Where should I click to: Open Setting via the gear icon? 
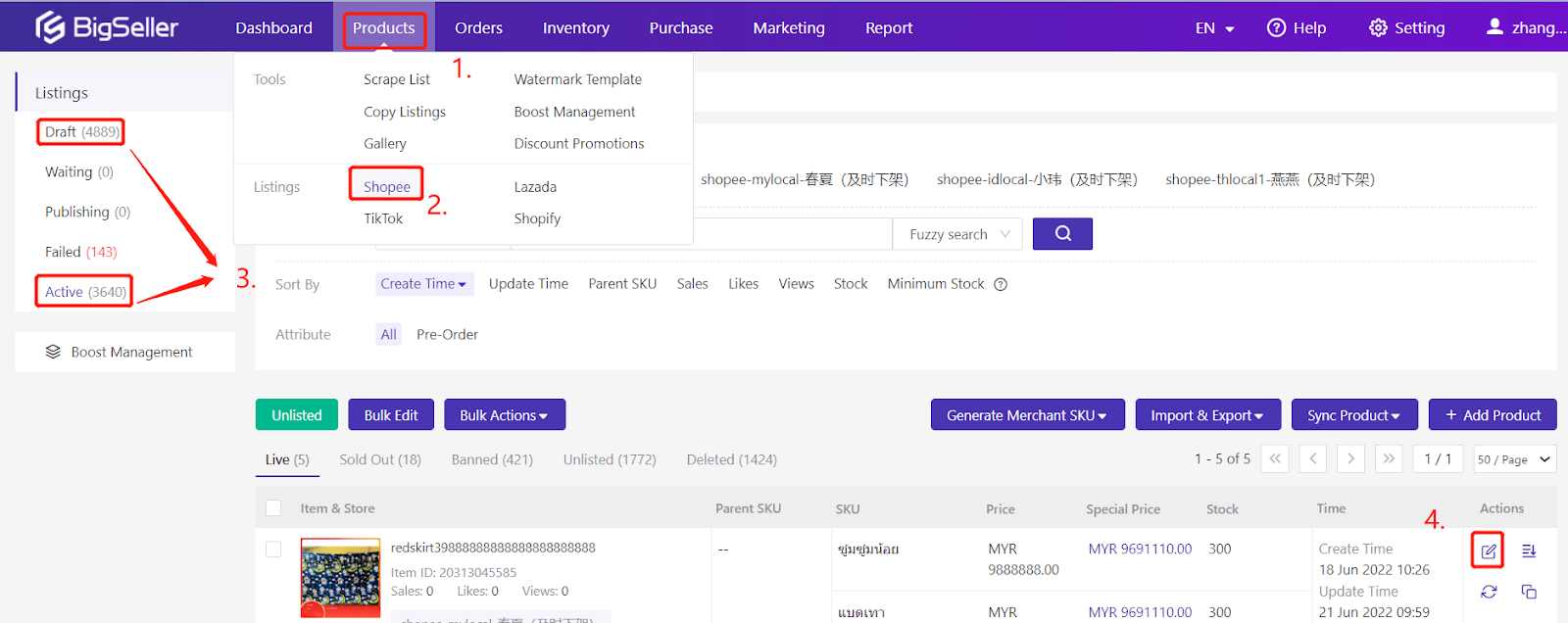point(1378,27)
